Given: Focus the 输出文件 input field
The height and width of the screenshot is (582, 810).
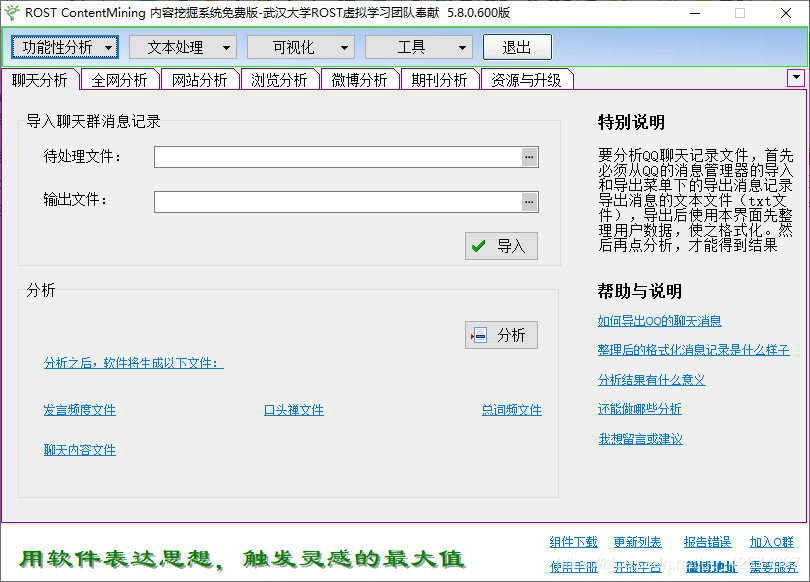Looking at the screenshot, I should click(x=338, y=202).
